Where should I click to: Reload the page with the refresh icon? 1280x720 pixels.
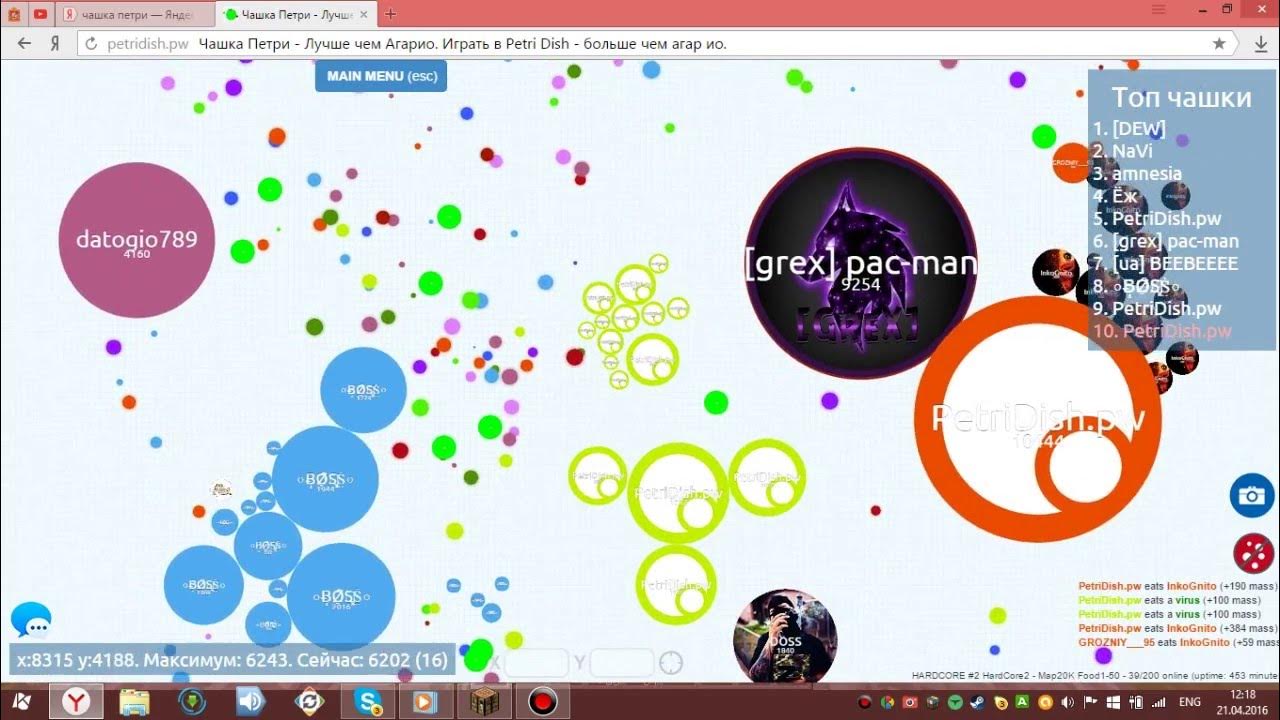[91, 44]
